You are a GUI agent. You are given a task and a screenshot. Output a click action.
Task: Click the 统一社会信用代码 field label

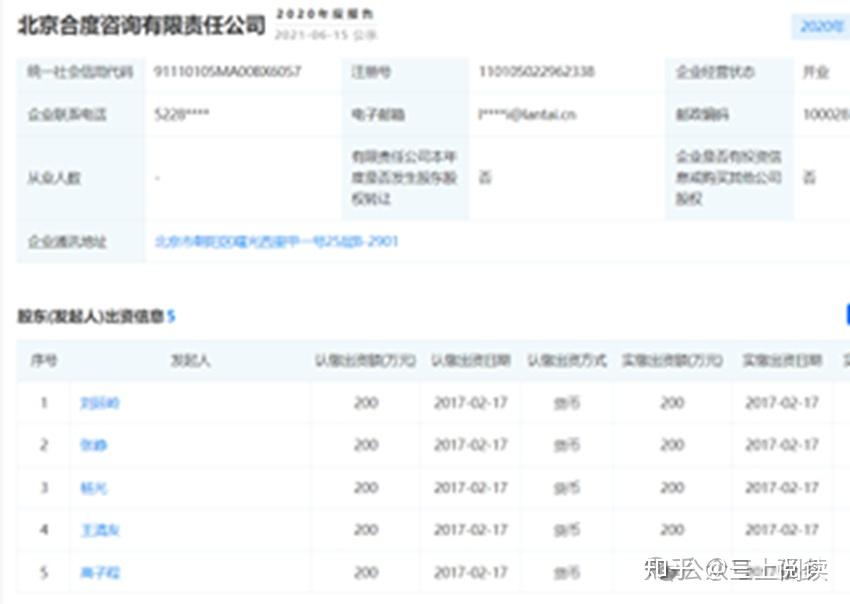(x=80, y=72)
